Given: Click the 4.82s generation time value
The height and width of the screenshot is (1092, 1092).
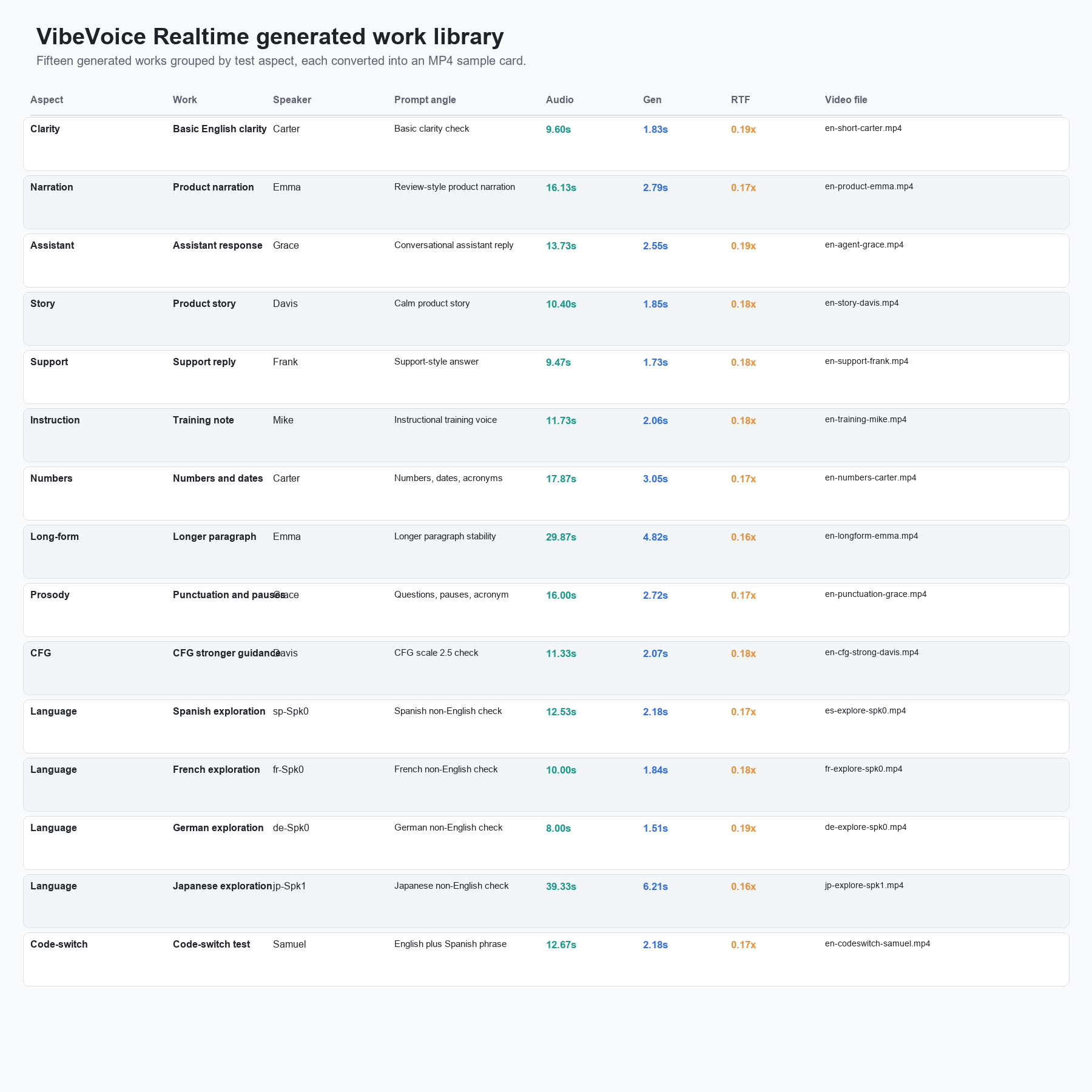Looking at the screenshot, I should click(655, 538).
